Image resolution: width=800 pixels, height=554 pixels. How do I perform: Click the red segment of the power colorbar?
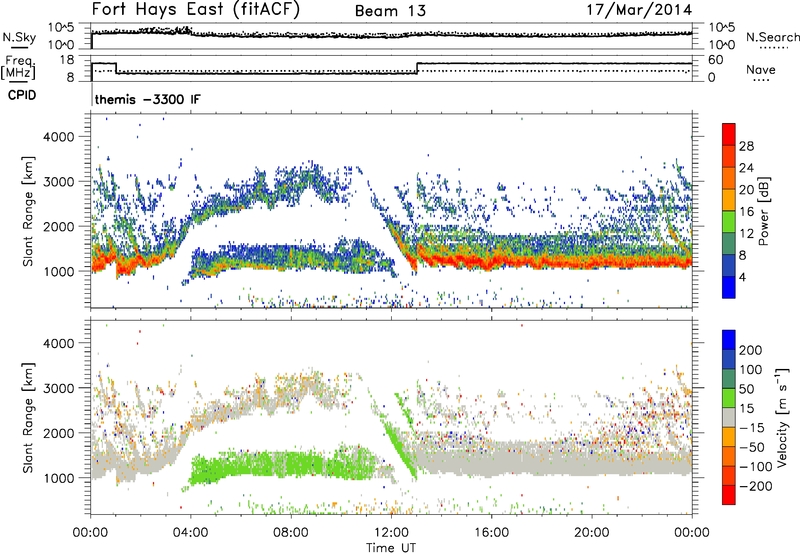click(x=729, y=135)
